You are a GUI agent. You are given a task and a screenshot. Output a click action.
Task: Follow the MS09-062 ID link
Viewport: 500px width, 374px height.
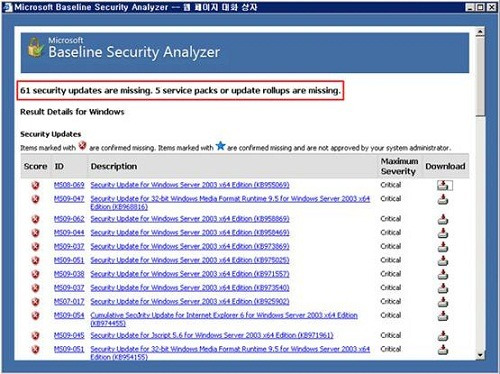[69, 219]
